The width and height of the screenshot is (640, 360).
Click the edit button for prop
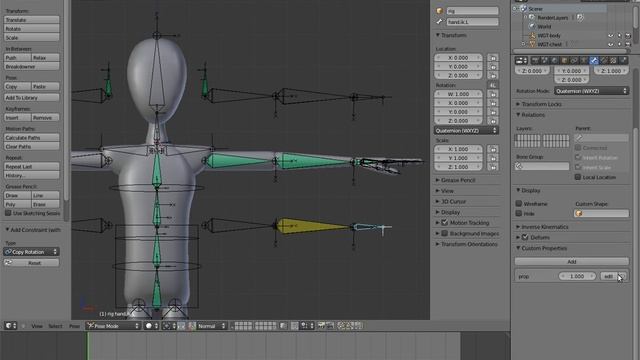(x=608, y=276)
